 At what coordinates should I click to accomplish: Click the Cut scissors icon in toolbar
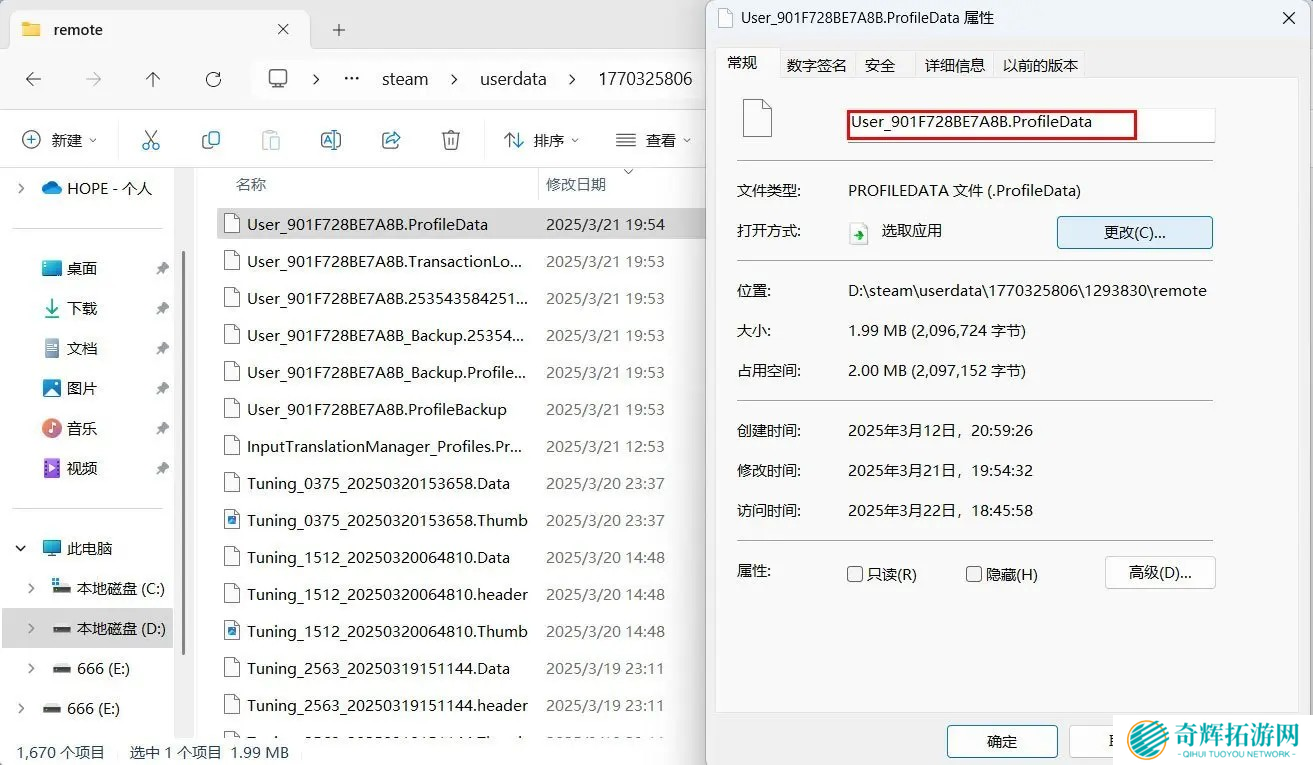pyautogui.click(x=151, y=140)
